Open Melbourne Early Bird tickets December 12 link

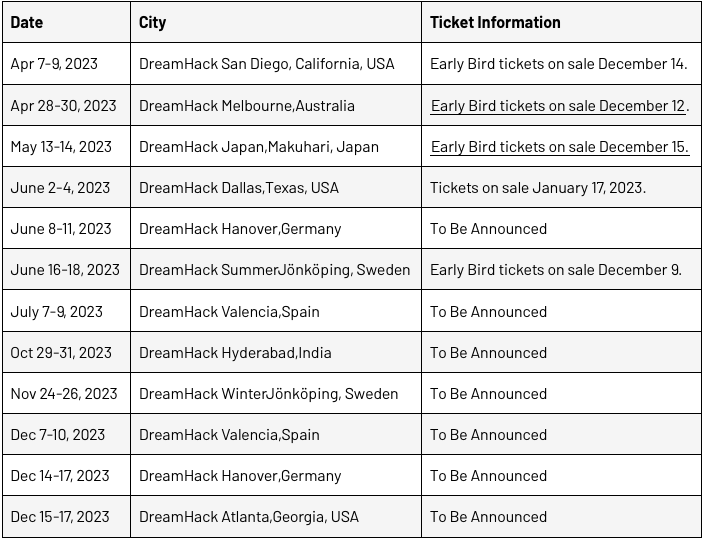[558, 106]
